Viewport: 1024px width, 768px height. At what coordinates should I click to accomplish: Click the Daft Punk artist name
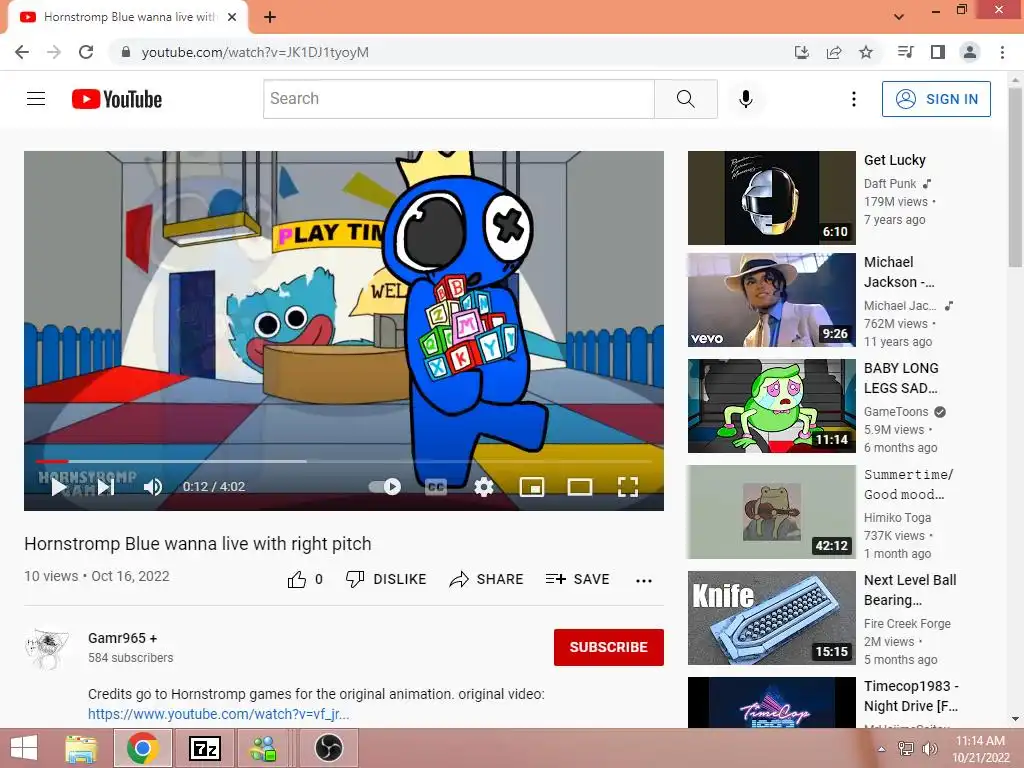[x=890, y=184]
